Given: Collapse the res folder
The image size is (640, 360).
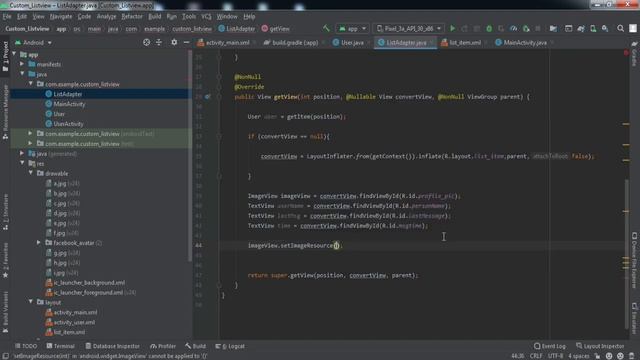Looking at the screenshot, I should click(22, 163).
